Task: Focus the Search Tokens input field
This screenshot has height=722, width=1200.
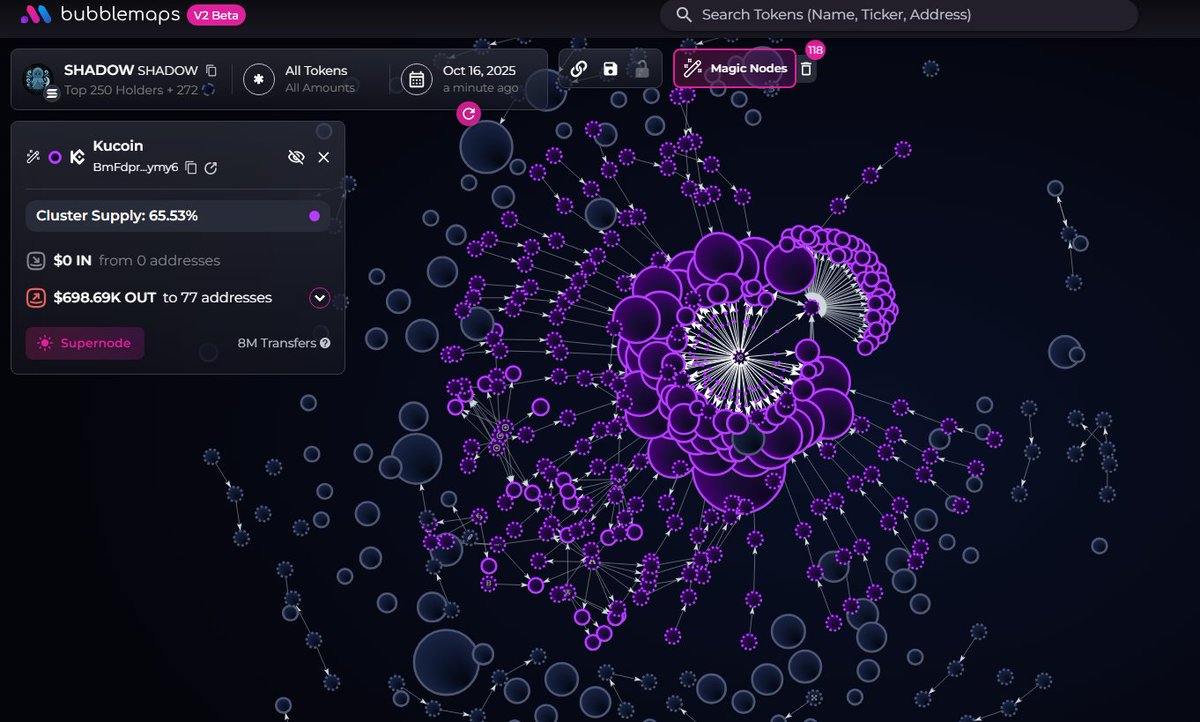Action: (x=900, y=15)
